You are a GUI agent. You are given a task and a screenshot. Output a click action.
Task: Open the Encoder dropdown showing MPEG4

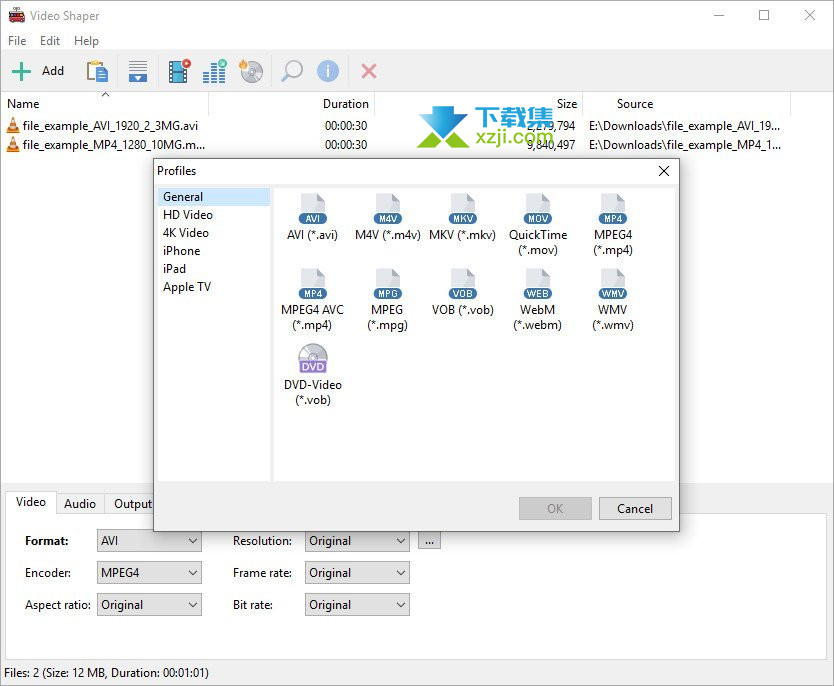pyautogui.click(x=149, y=573)
